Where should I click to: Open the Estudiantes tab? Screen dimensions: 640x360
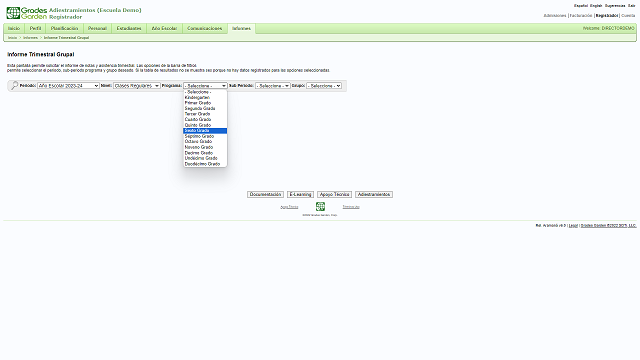129,29
